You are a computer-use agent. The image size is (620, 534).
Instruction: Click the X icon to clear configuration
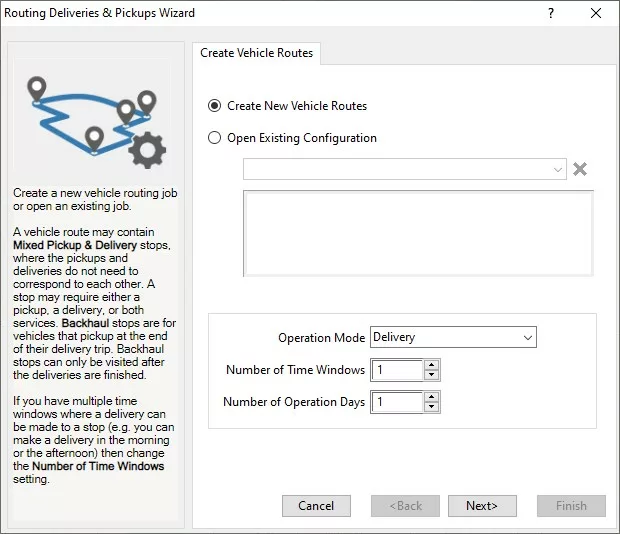point(580,169)
